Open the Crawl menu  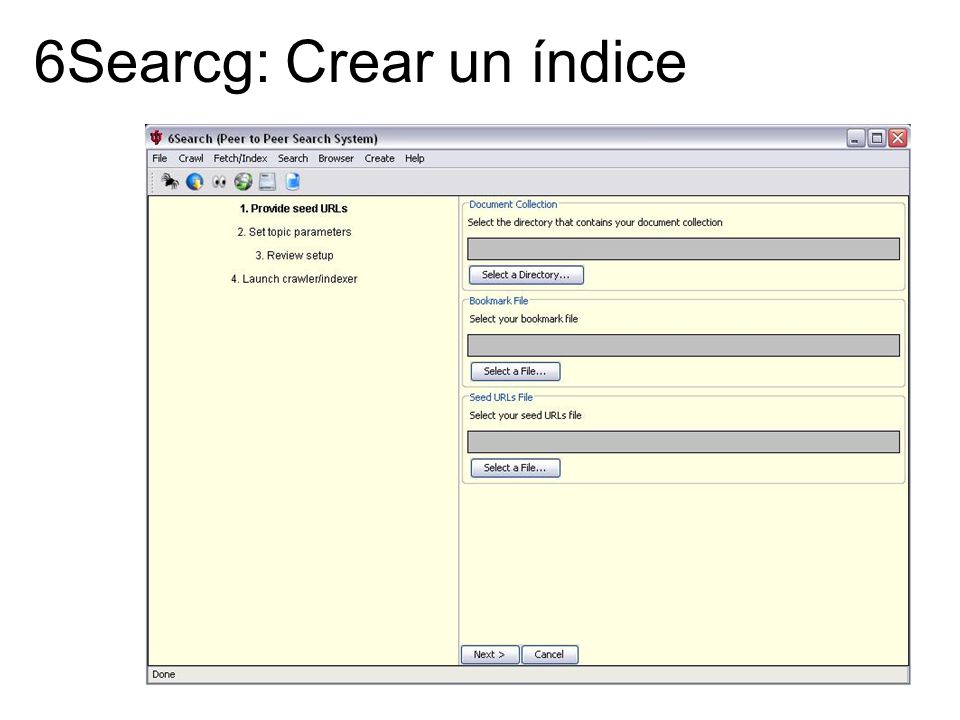click(x=191, y=159)
